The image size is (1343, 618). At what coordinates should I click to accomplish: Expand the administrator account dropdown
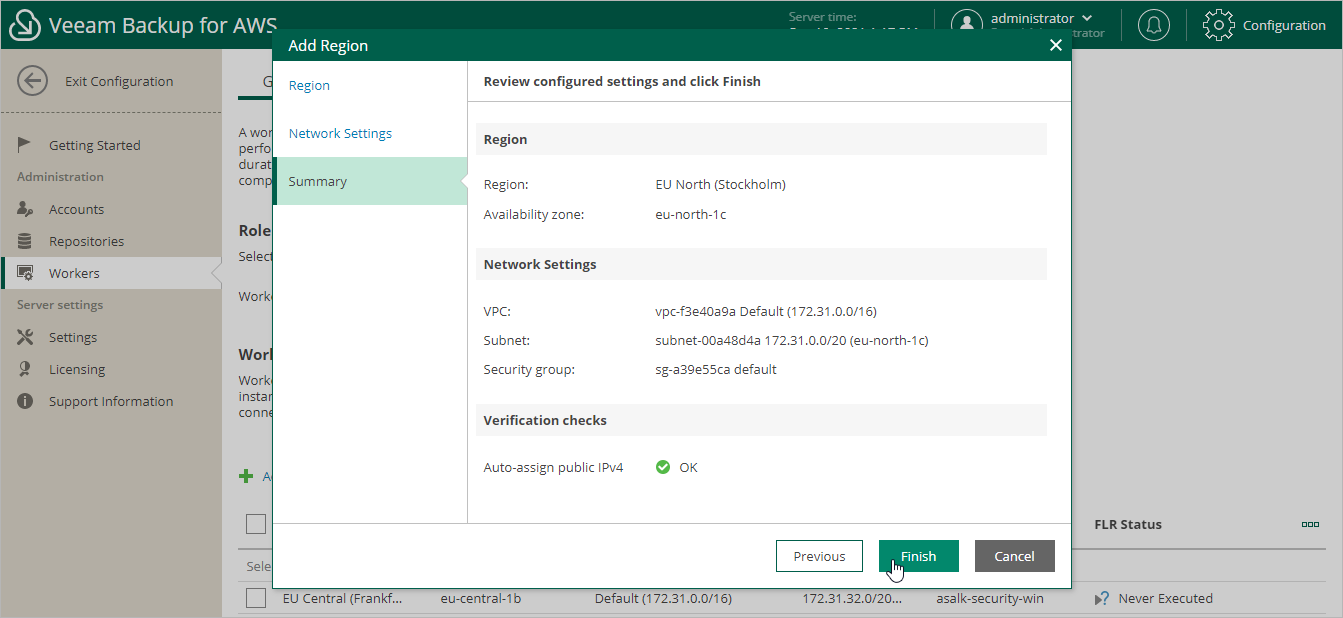pos(1087,18)
